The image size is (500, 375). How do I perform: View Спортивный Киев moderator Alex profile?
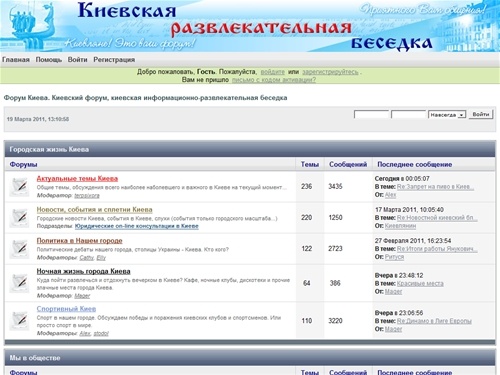pyautogui.click(x=85, y=333)
